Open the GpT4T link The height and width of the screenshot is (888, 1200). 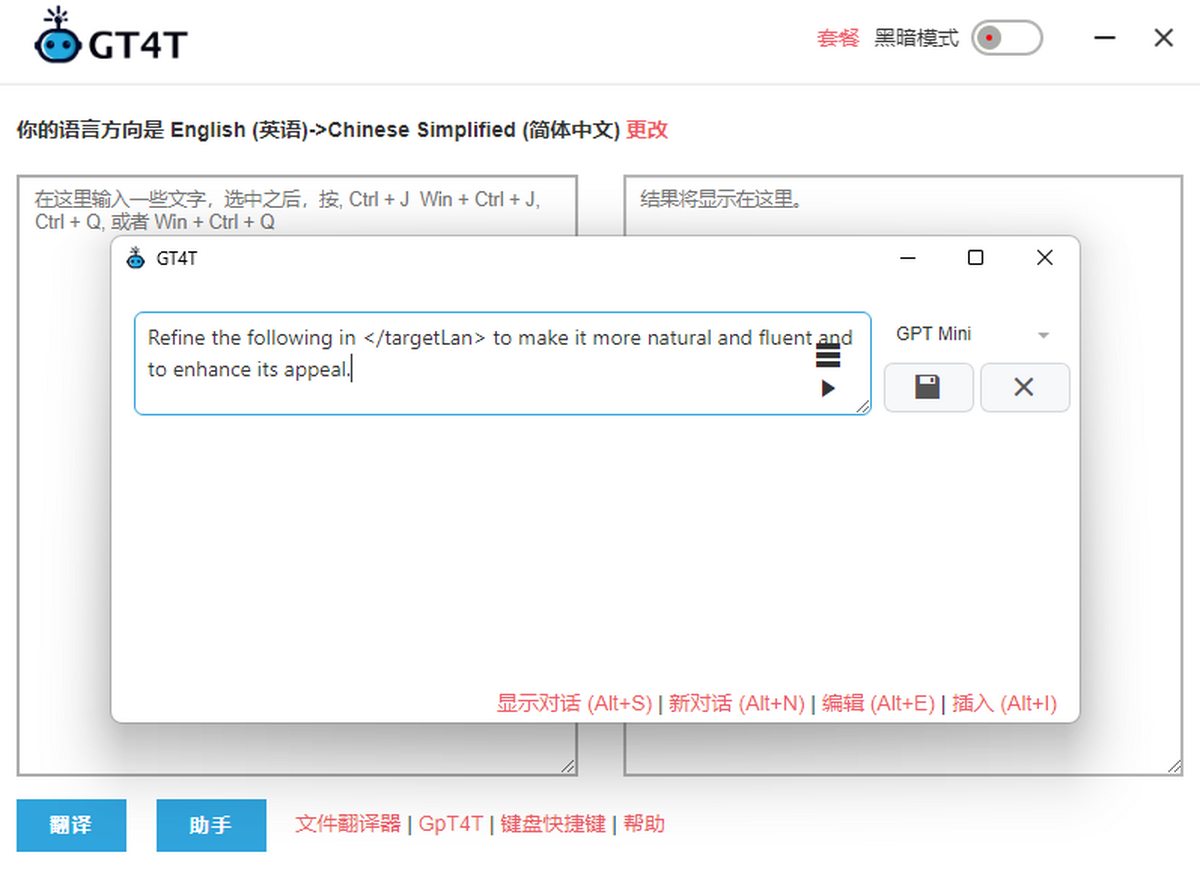[451, 824]
